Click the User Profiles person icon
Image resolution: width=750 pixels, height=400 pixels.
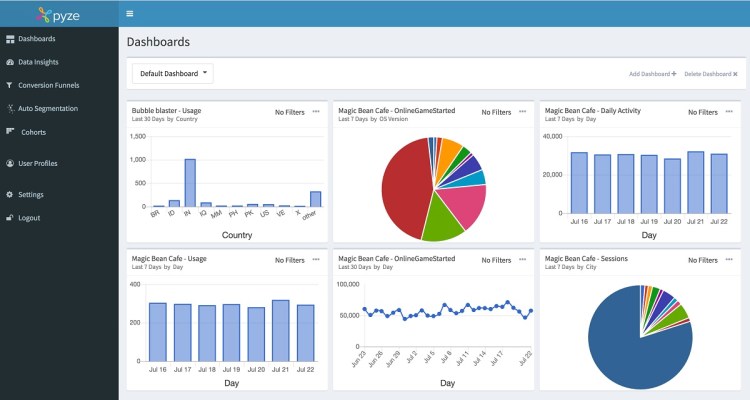[x=9, y=163]
